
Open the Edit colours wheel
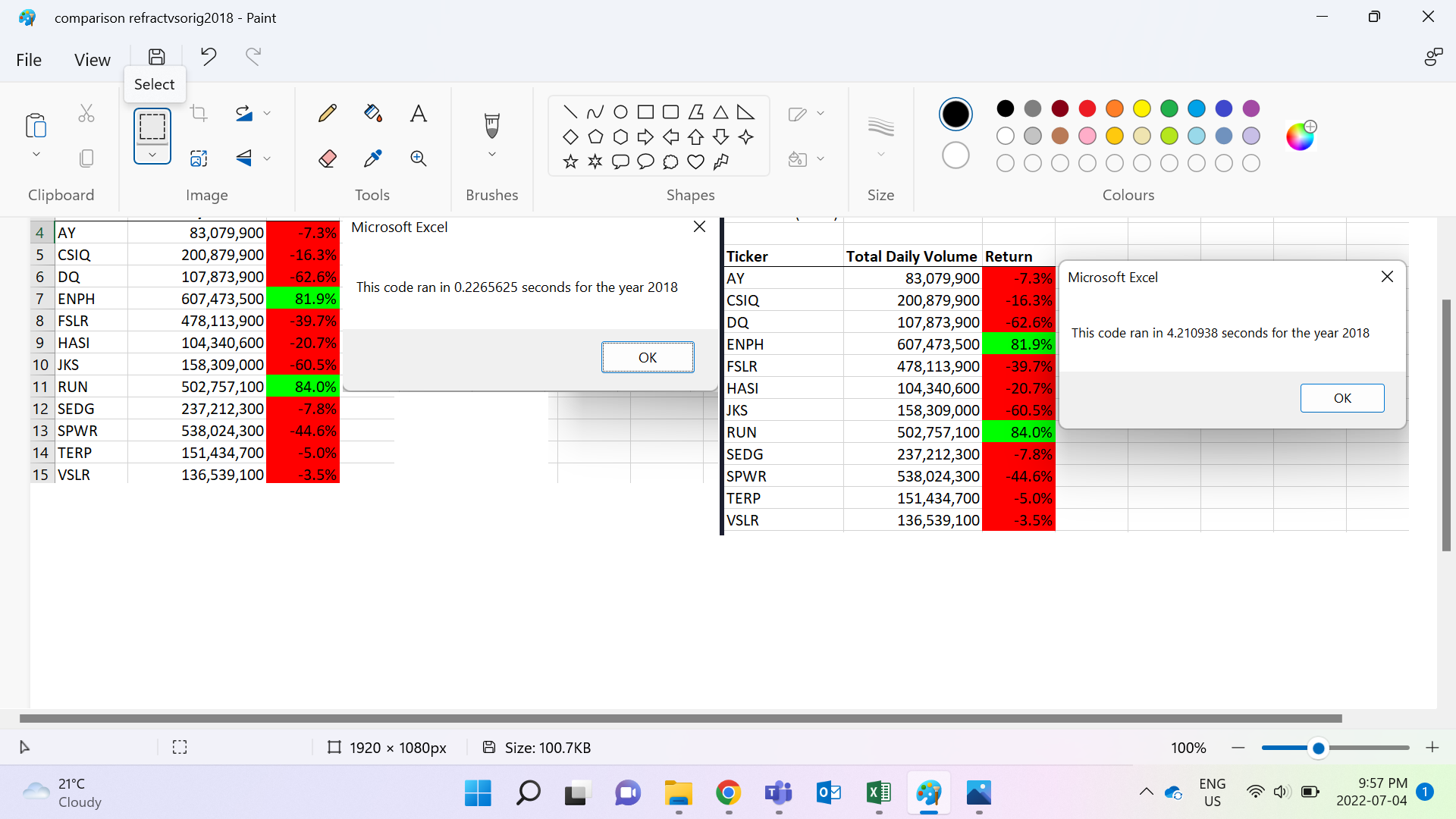(1300, 136)
